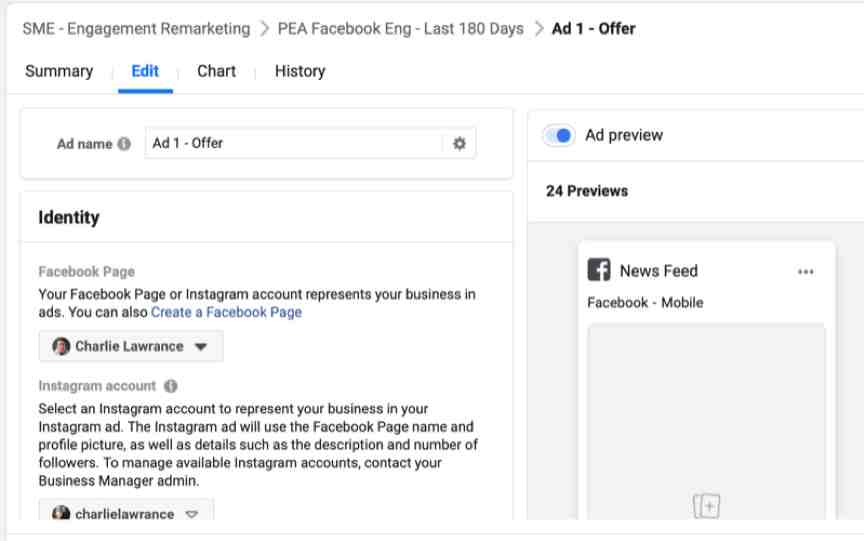Click the info icon beside Instagram account
Viewport: 864px width, 541px height.
click(171, 386)
